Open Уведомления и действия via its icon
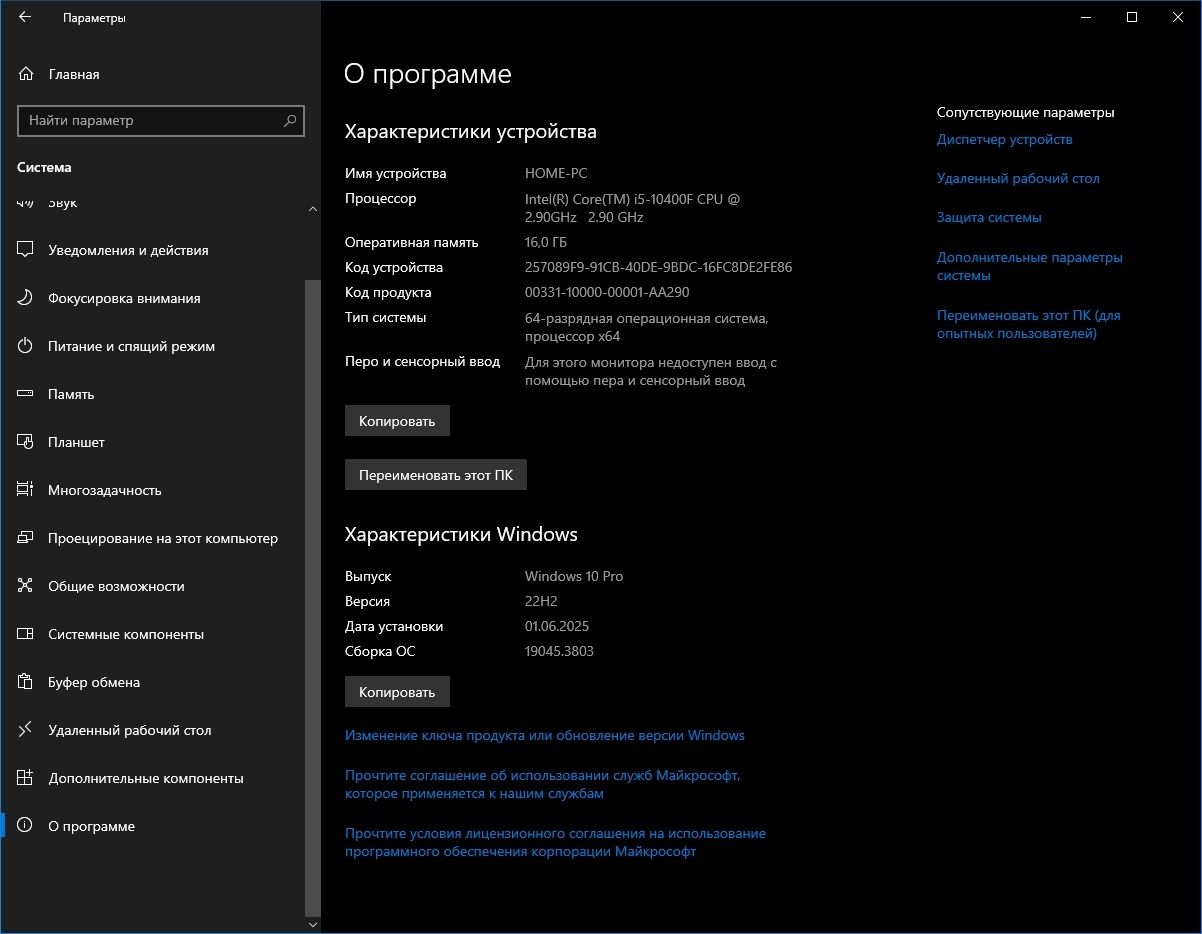 tap(26, 250)
